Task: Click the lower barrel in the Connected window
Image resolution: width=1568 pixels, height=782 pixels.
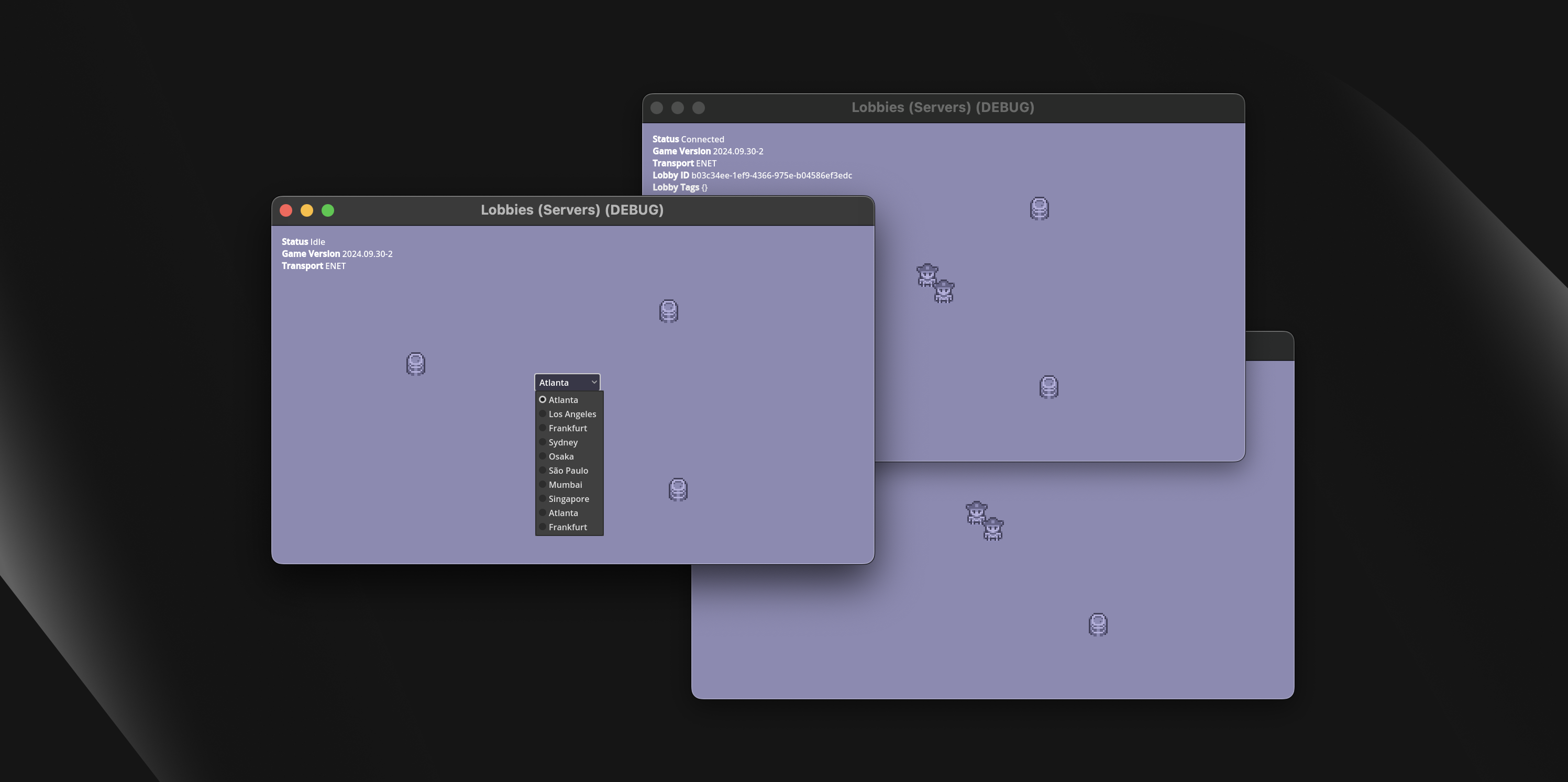Action: click(1048, 386)
